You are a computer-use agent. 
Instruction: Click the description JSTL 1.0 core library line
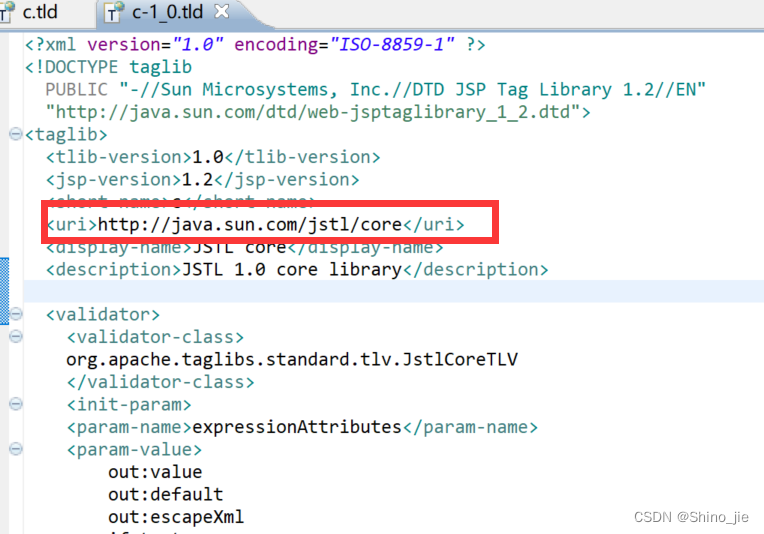coord(297,269)
